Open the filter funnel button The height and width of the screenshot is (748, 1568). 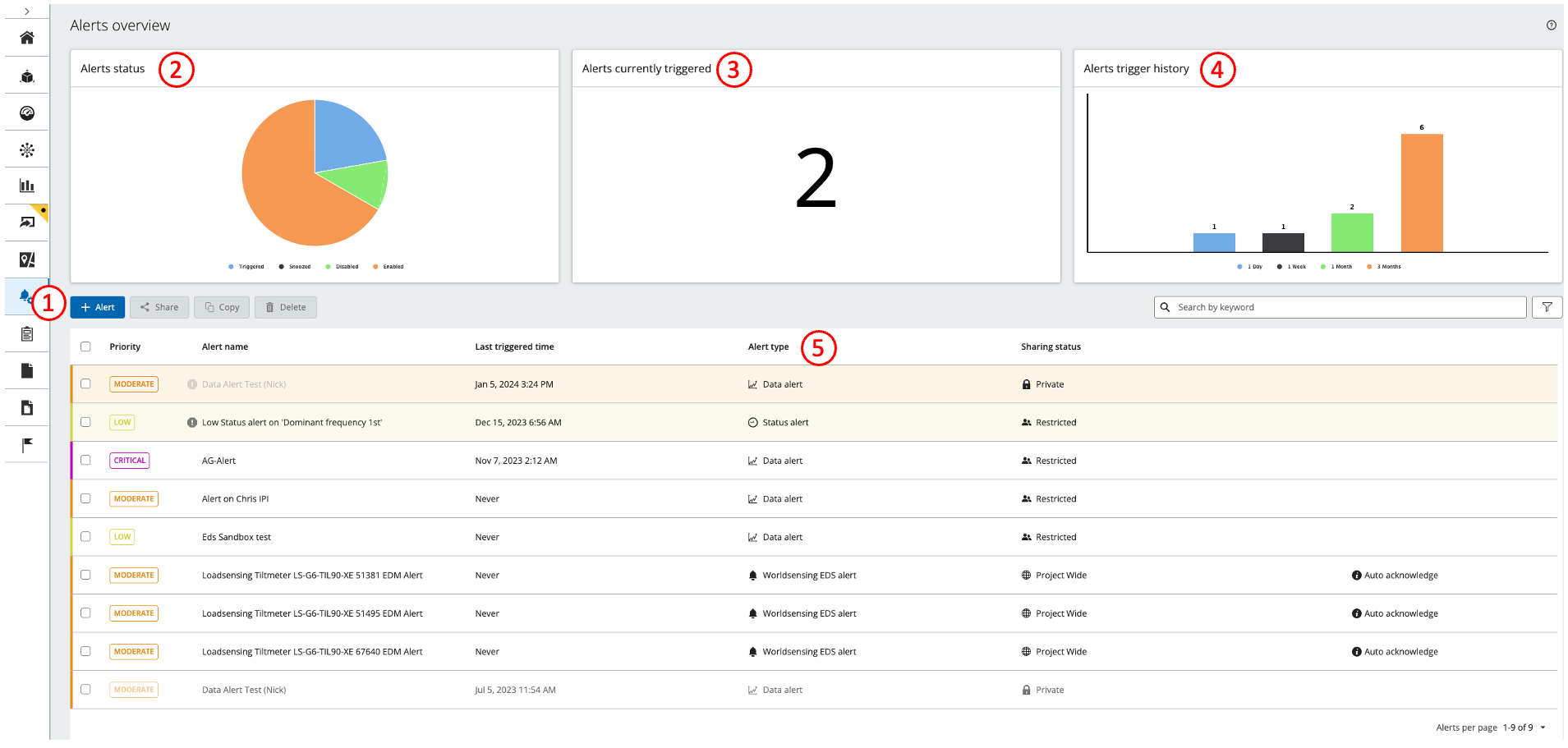pos(1547,307)
